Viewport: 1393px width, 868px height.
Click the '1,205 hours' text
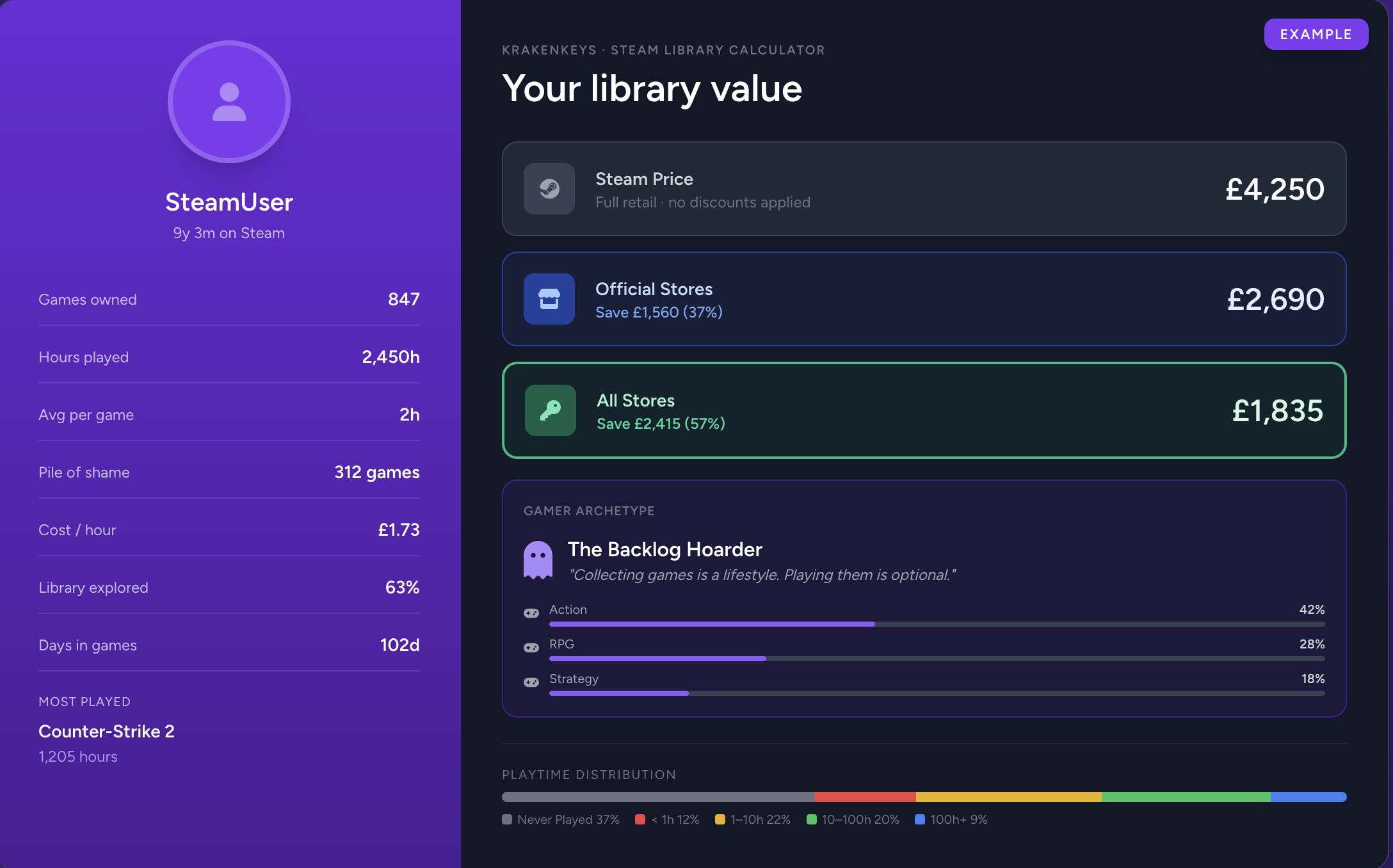(x=78, y=757)
